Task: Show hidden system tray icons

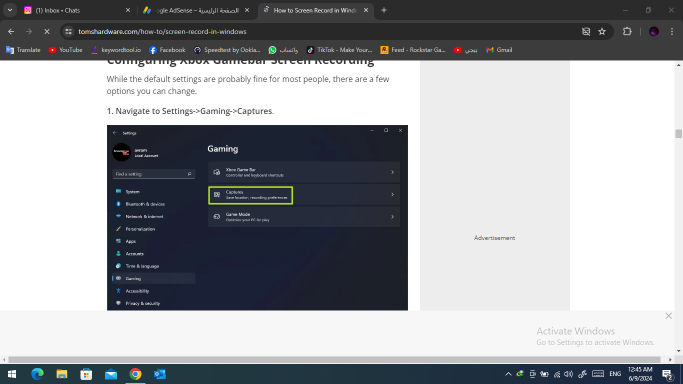Action: (508, 374)
